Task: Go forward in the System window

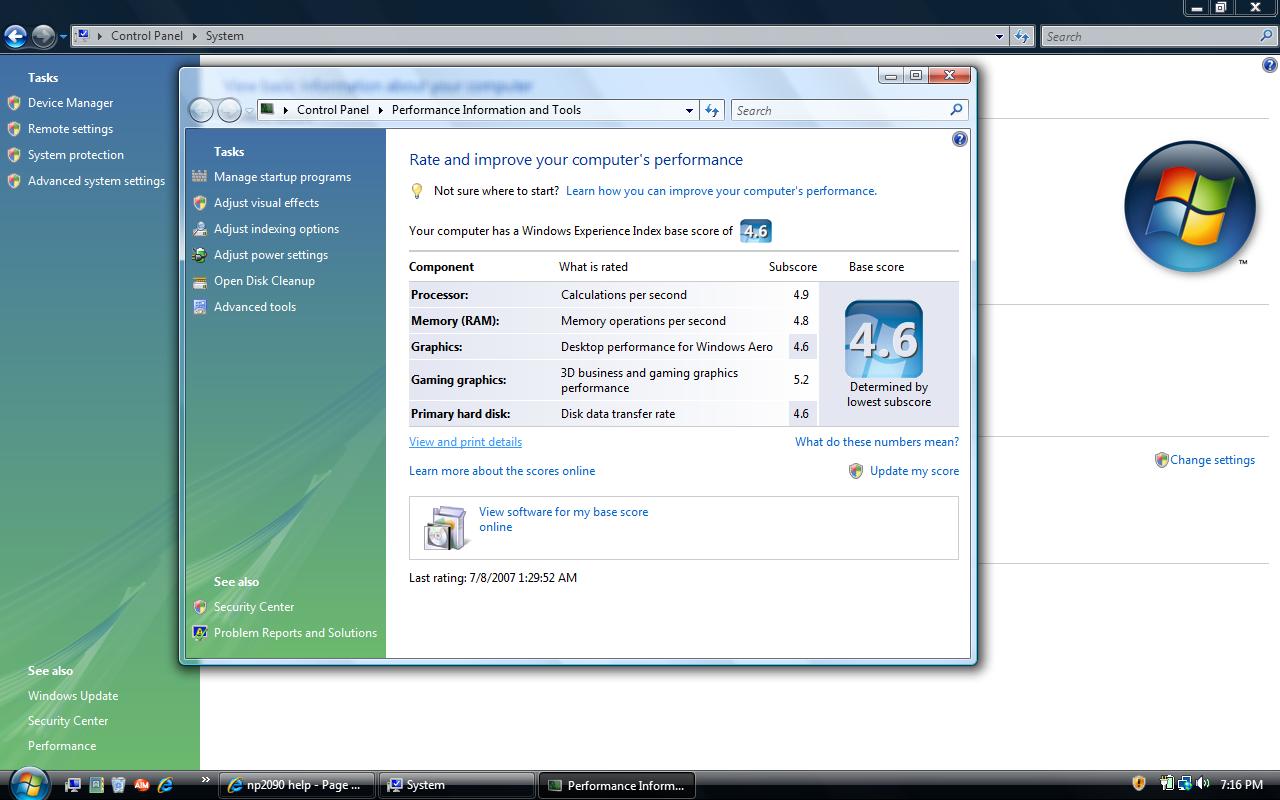Action: pyautogui.click(x=43, y=37)
